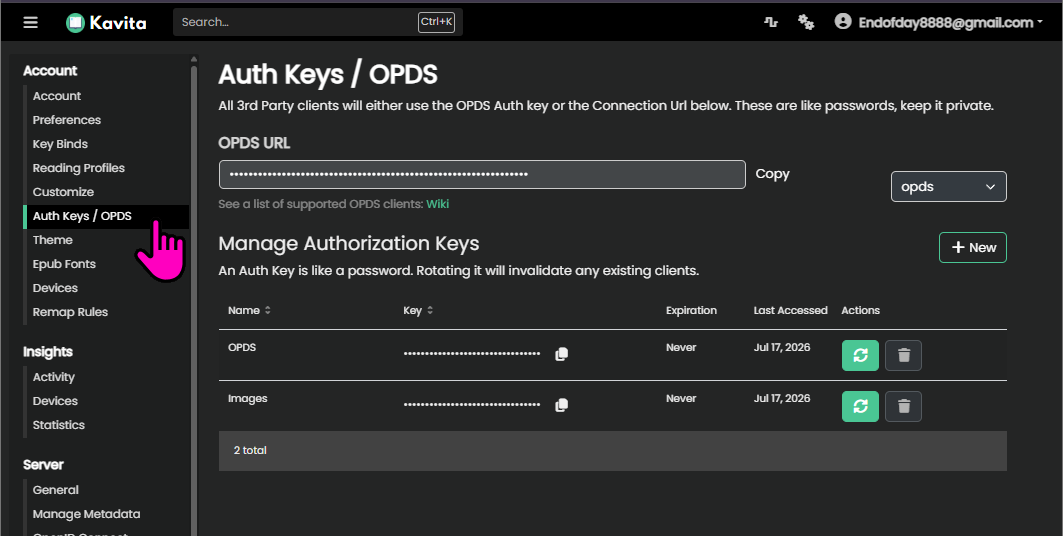Open Statistics insights page
The height and width of the screenshot is (536, 1063).
click(x=58, y=425)
